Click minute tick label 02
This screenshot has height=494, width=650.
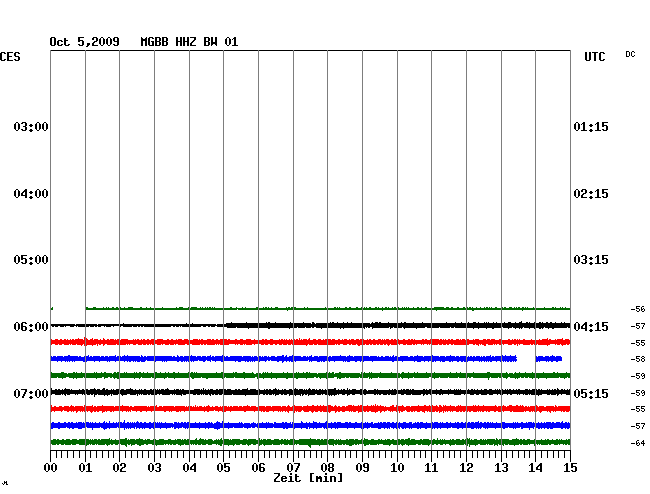coord(119,468)
